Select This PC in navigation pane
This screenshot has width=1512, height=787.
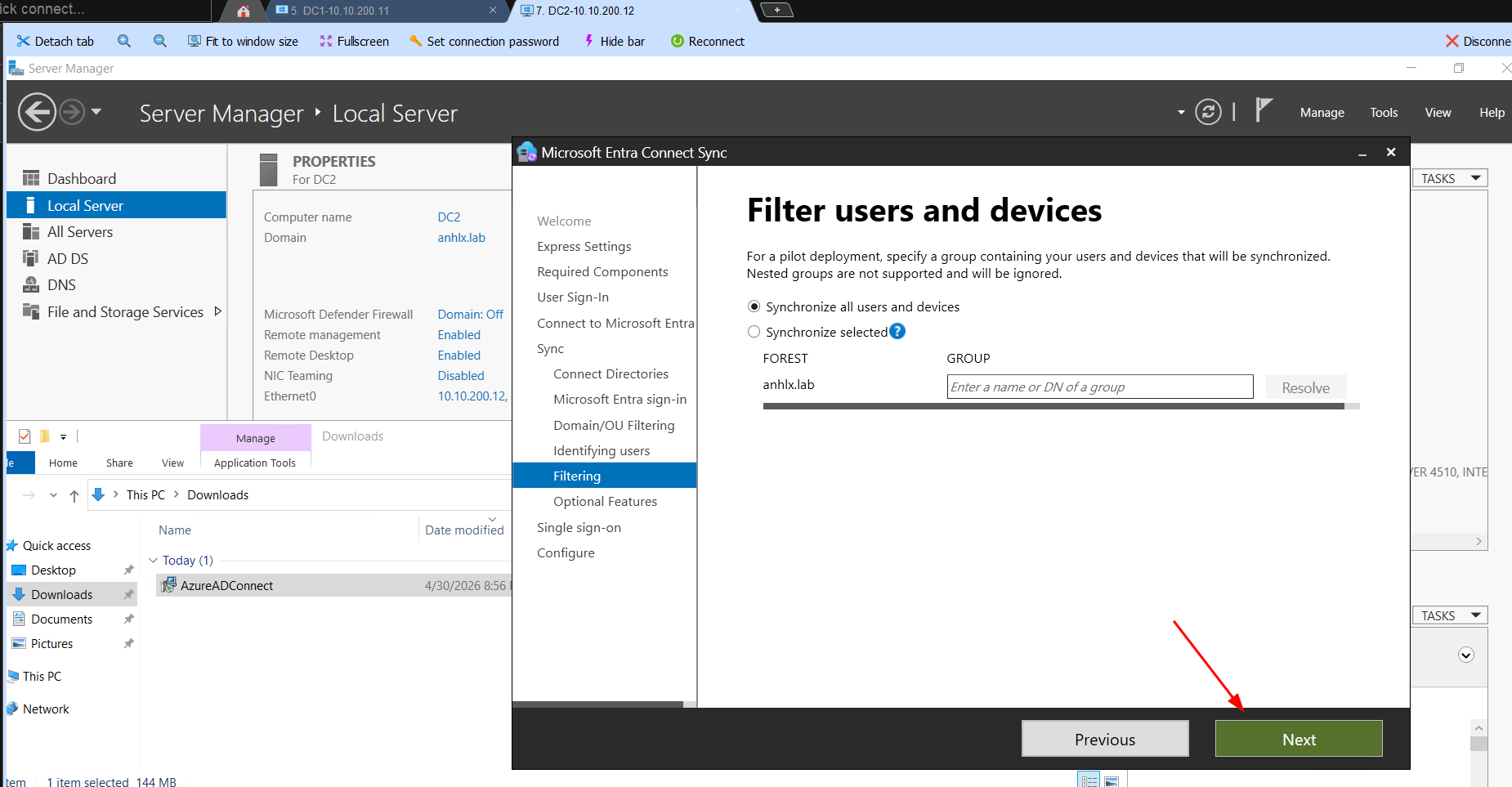coord(42,677)
